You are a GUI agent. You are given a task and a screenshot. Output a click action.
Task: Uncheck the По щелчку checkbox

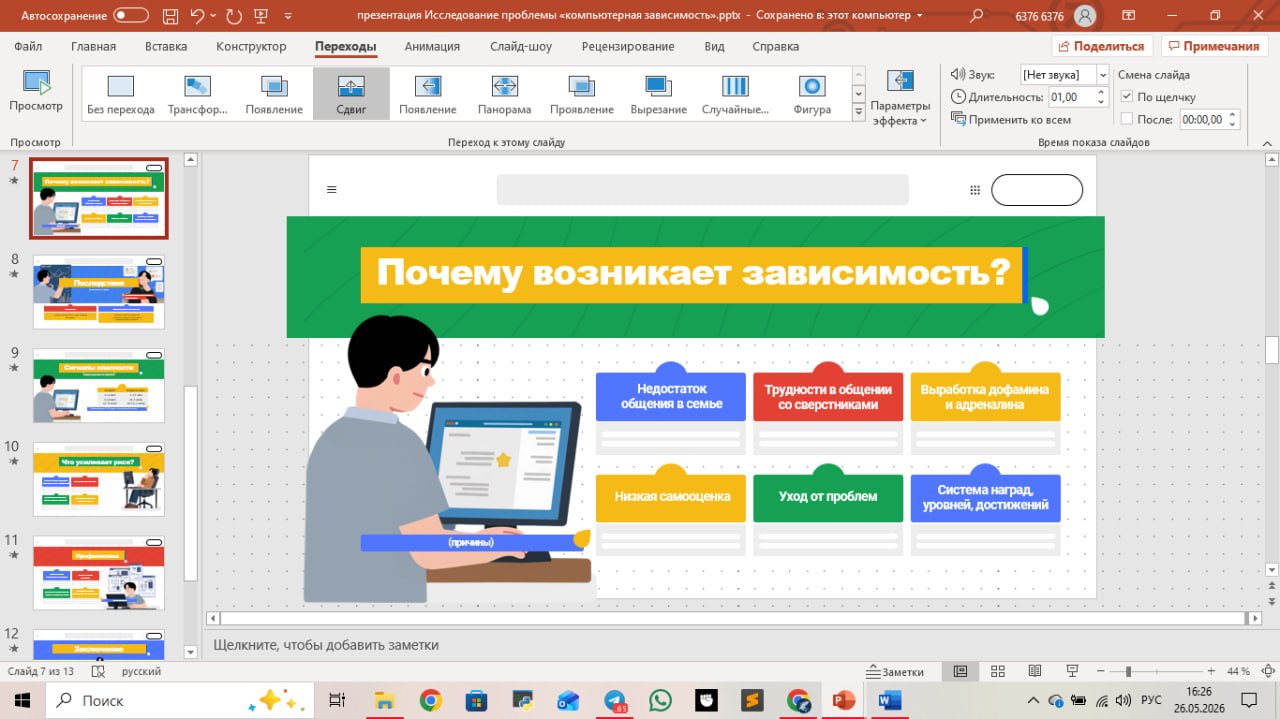click(1127, 97)
